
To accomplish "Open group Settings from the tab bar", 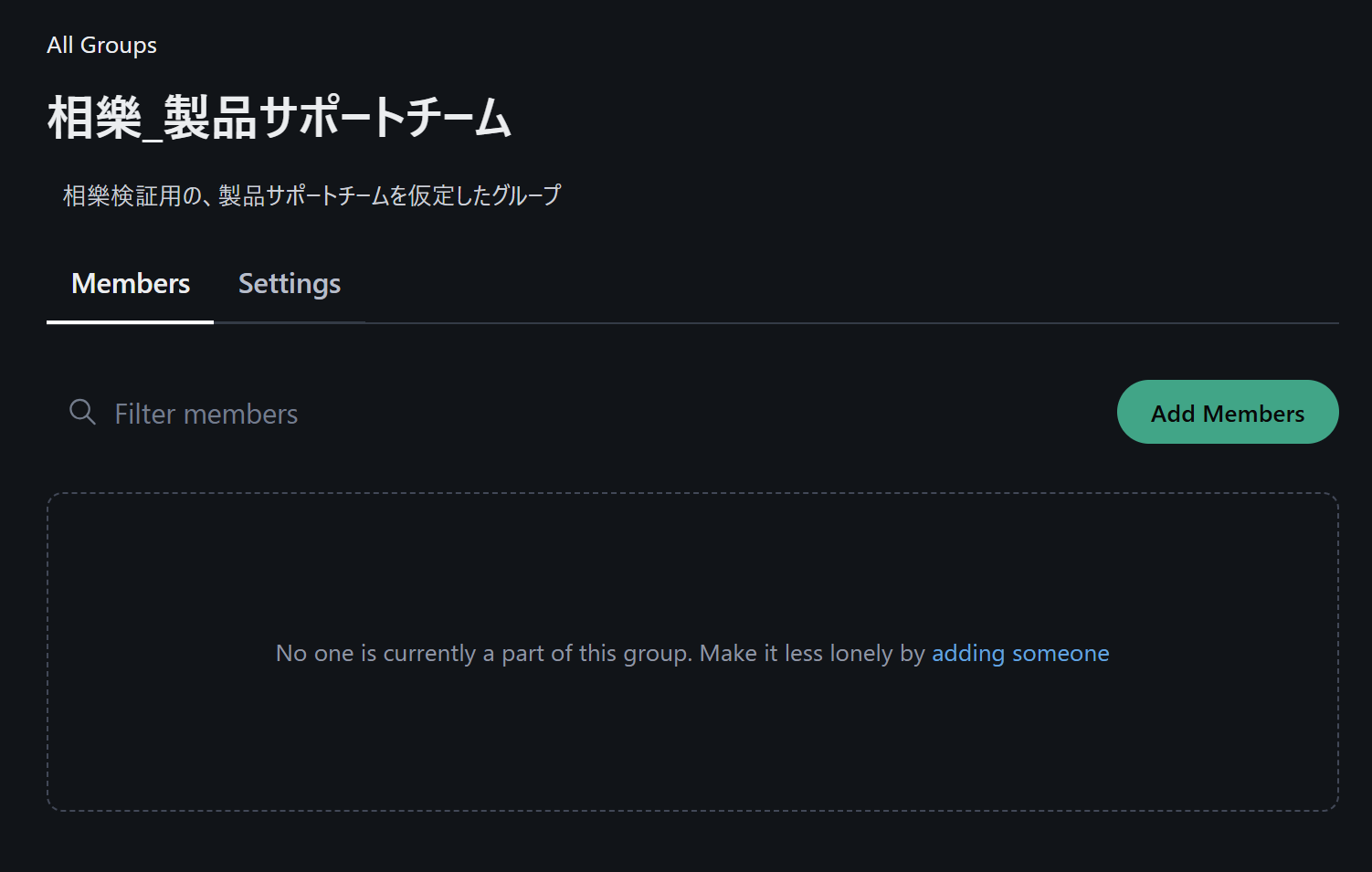I will [x=289, y=284].
